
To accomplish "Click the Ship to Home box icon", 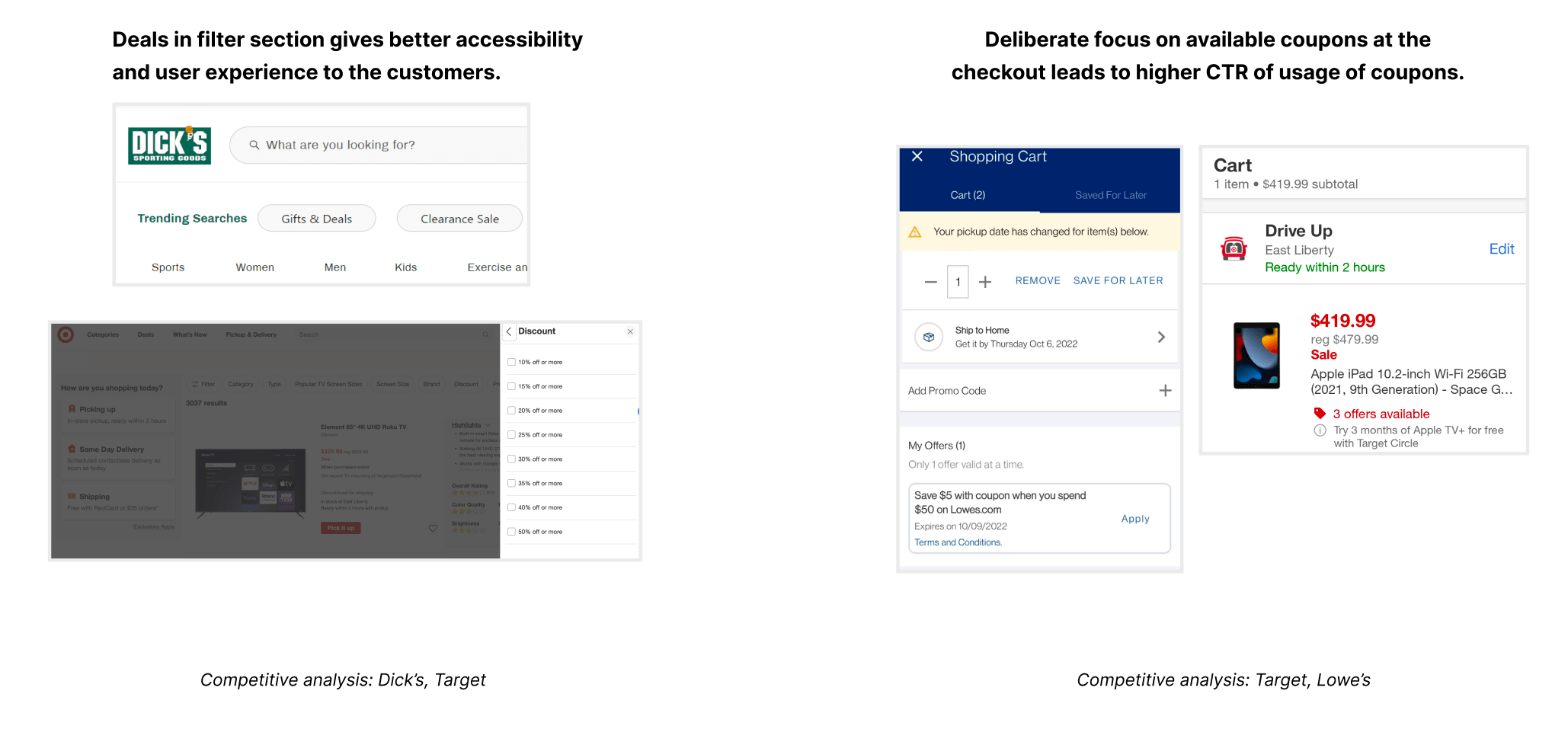I will tap(929, 337).
